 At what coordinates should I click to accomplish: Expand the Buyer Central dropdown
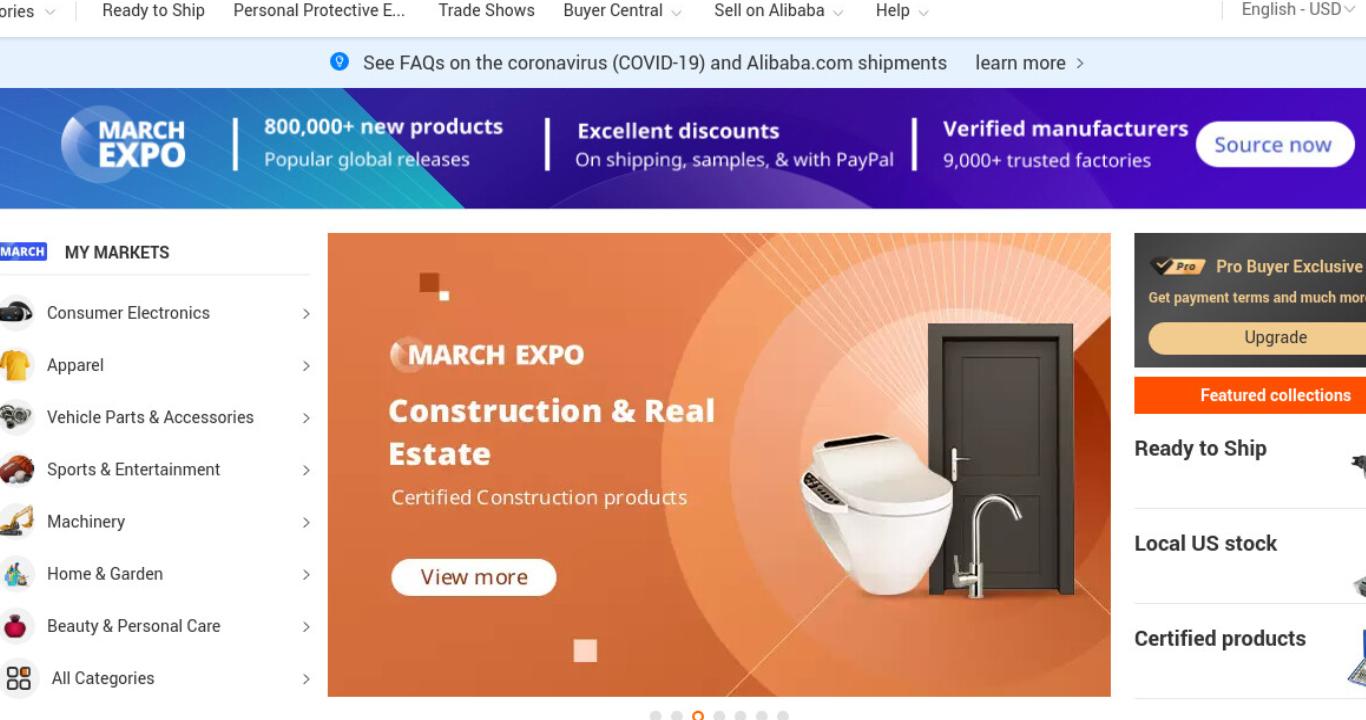(622, 11)
